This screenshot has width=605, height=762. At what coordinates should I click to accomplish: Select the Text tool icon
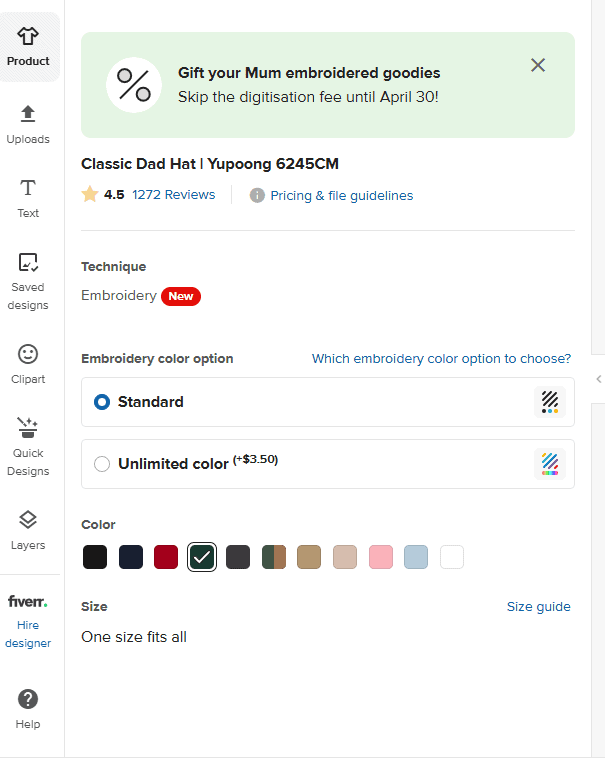point(28,188)
